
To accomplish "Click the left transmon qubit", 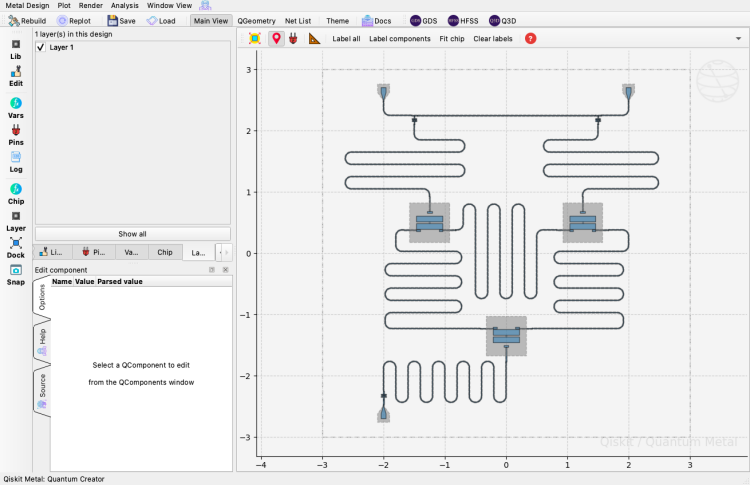I will coord(430,222).
